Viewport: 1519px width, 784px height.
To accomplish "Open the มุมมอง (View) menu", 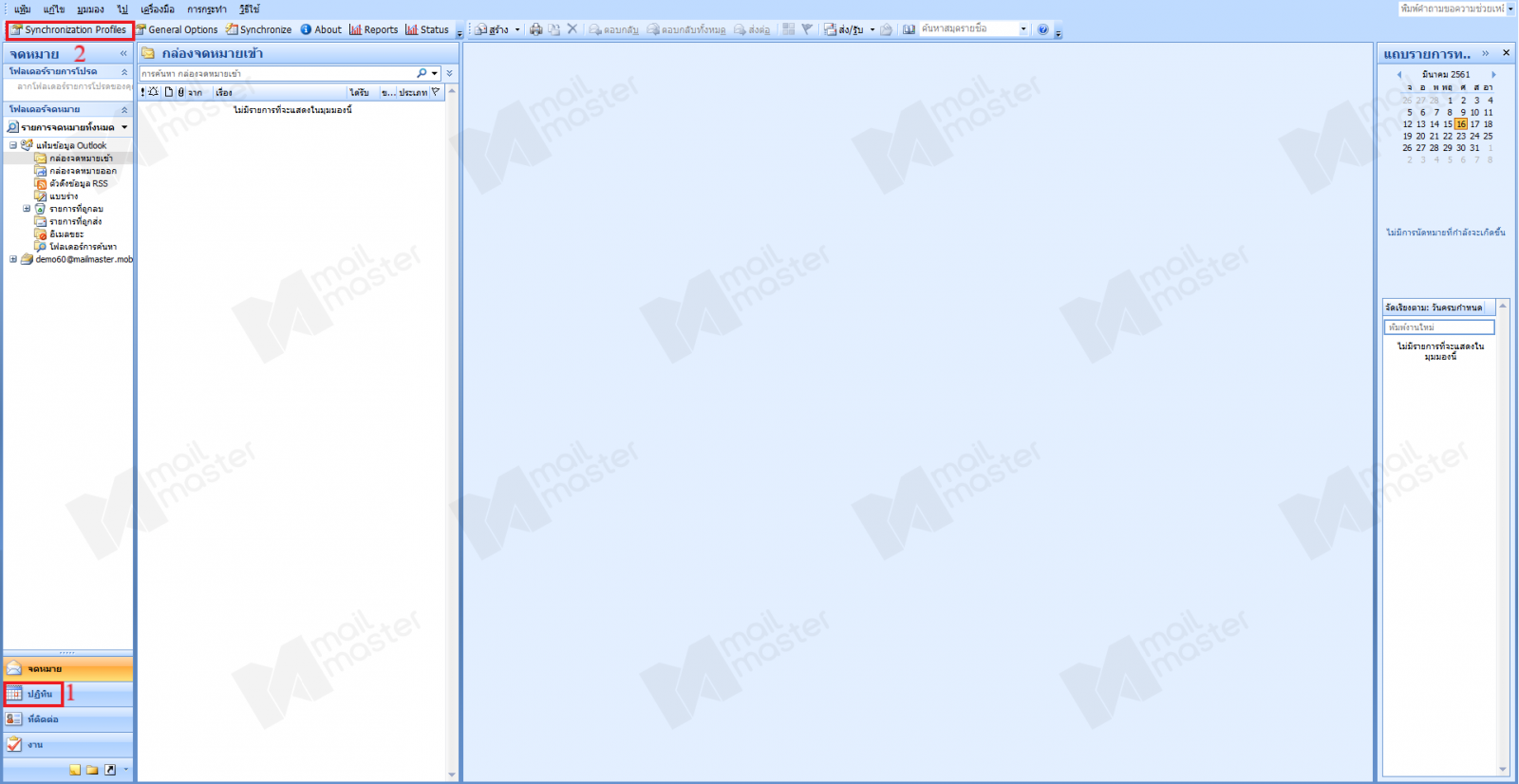I will 90,9.
